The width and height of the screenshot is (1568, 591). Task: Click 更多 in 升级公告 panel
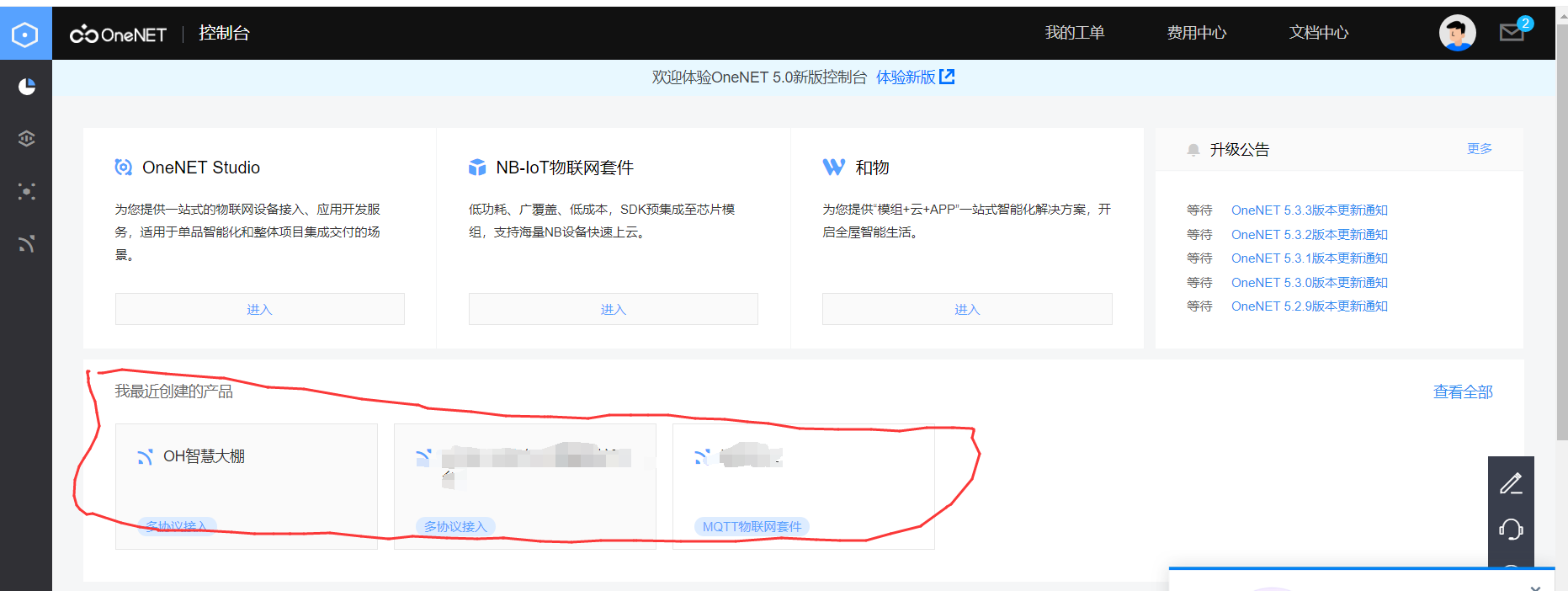[1480, 149]
